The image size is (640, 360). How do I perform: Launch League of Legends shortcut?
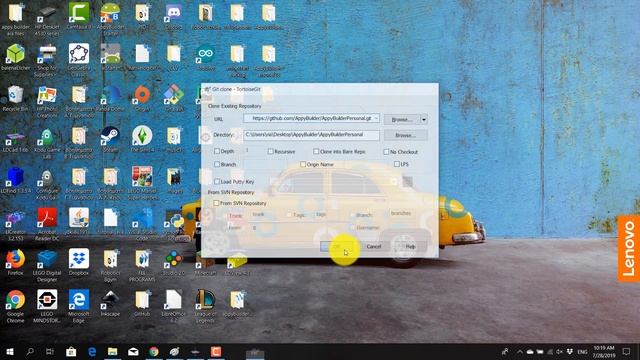point(205,306)
